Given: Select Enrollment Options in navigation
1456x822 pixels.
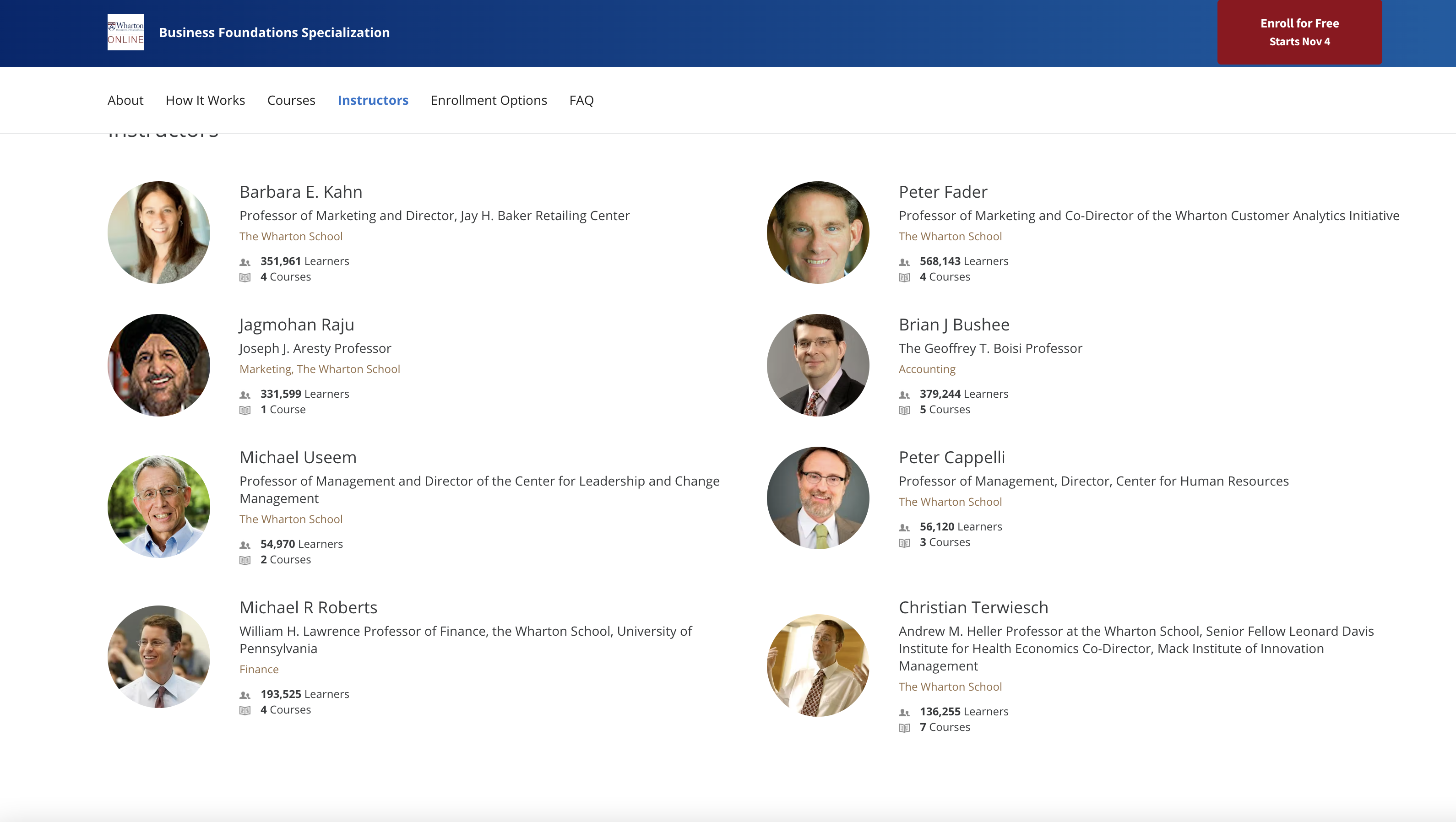Looking at the screenshot, I should (489, 100).
